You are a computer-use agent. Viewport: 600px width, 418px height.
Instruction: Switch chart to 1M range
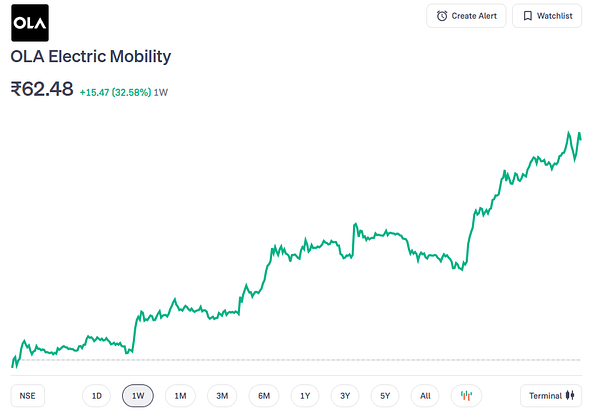180,395
